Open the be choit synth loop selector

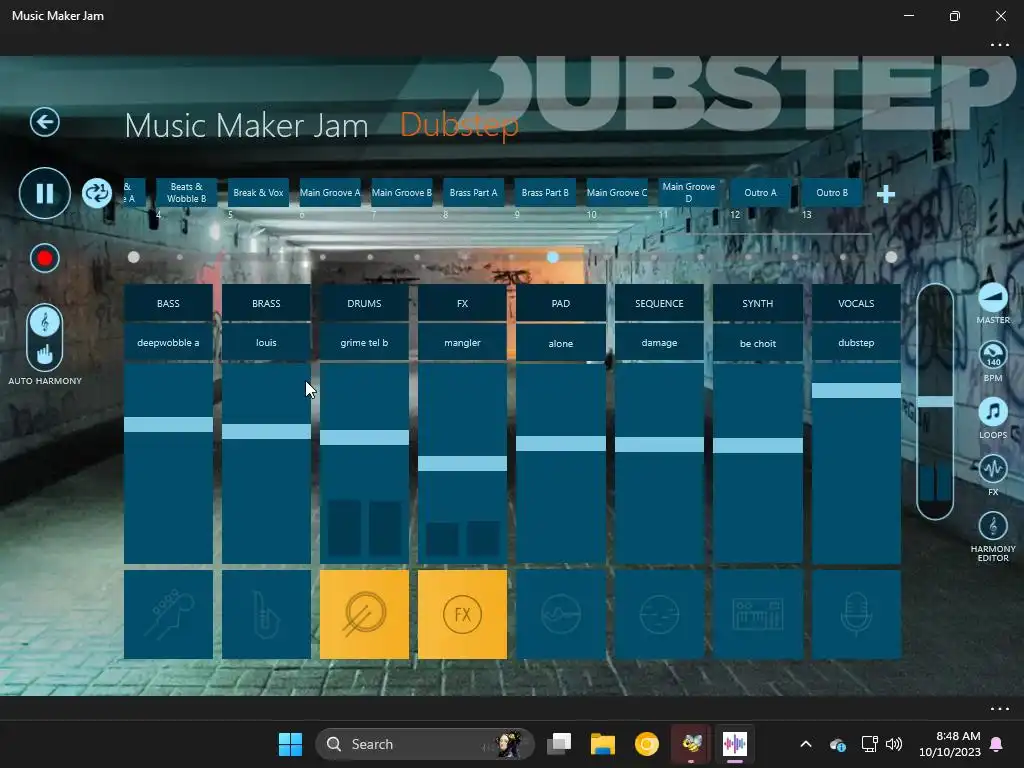[x=758, y=343]
